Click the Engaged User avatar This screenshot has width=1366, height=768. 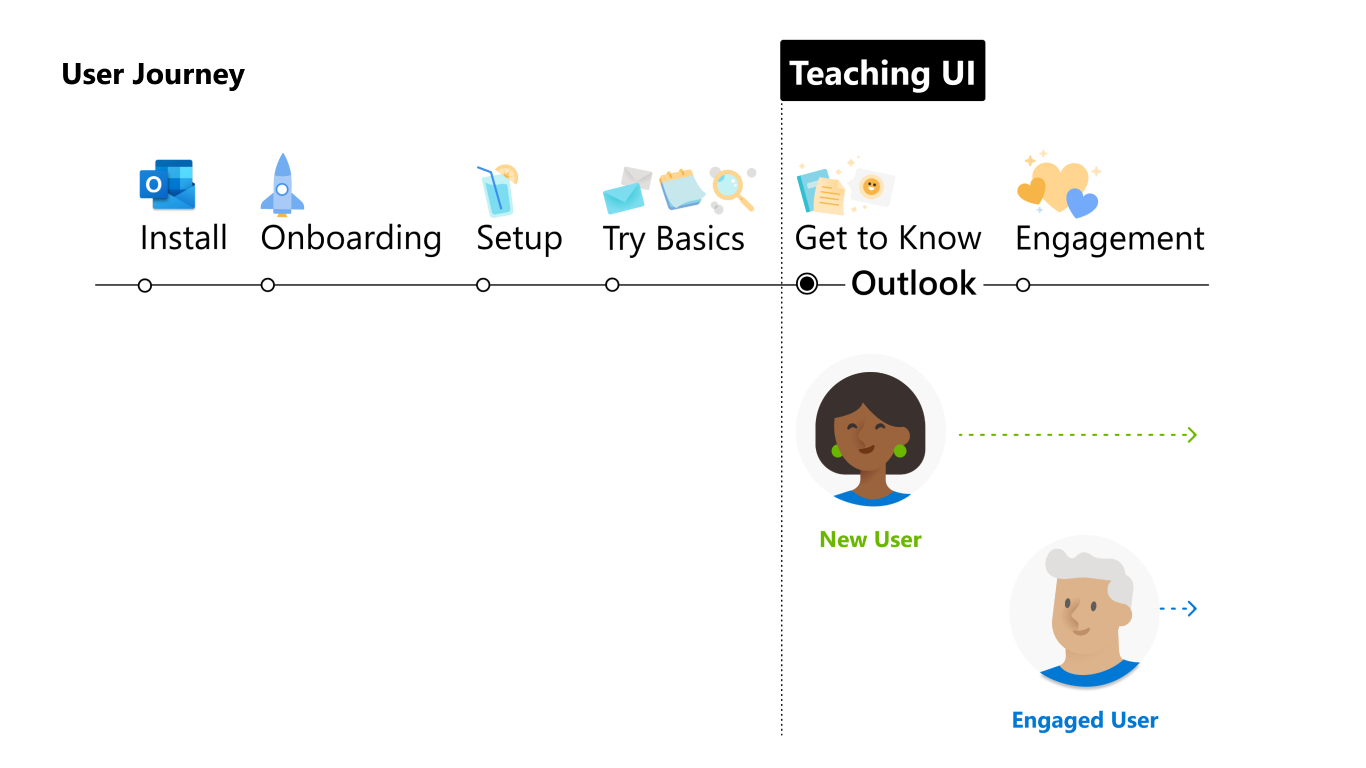click(1084, 612)
